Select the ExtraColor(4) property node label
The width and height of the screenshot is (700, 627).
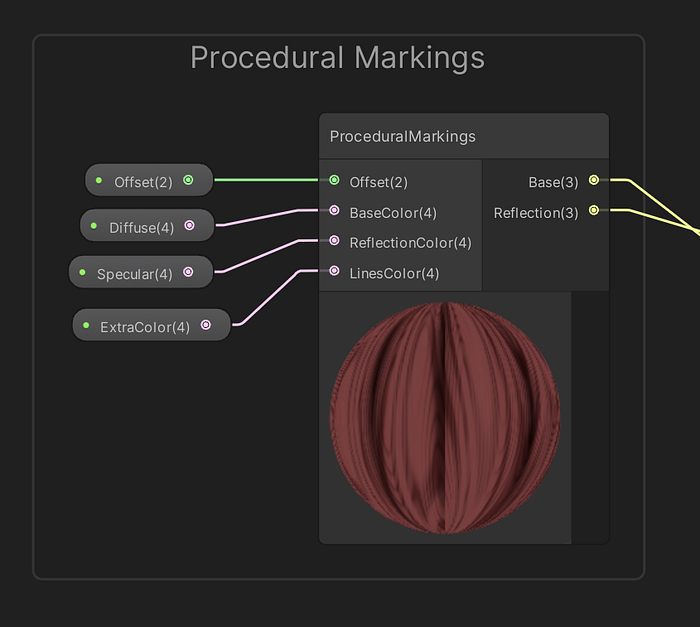[145, 326]
